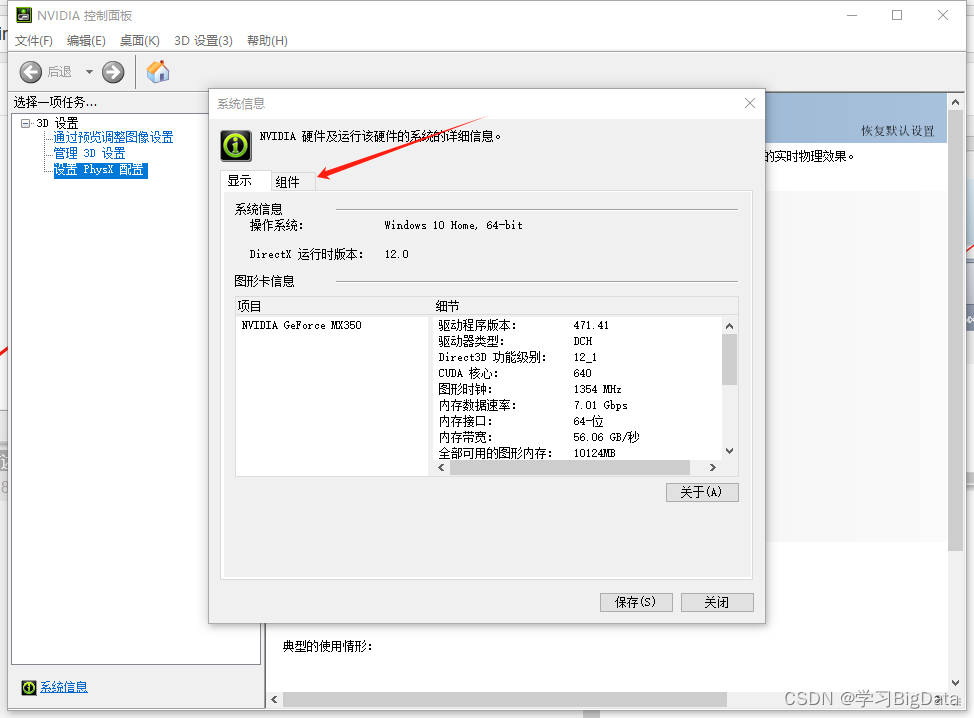The height and width of the screenshot is (718, 974).
Task: Open the 帮助(H) menu
Action: [267, 40]
